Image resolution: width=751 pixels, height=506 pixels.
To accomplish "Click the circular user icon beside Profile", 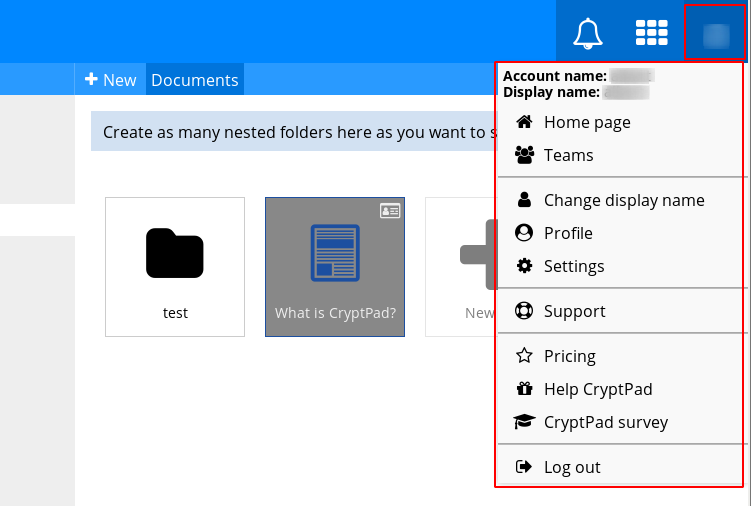I will pyautogui.click(x=524, y=232).
